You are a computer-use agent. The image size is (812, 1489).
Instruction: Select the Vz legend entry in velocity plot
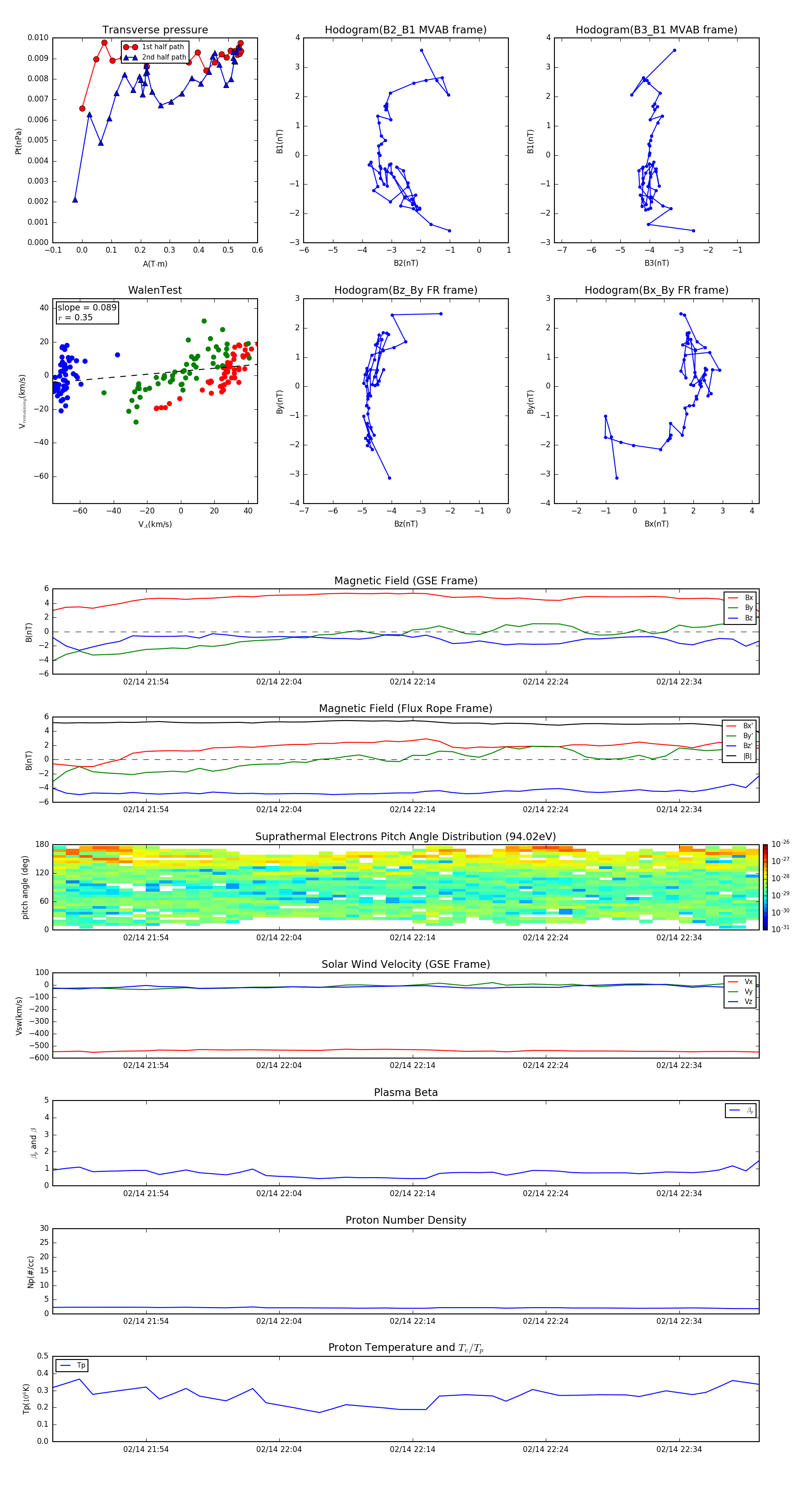[740, 1002]
